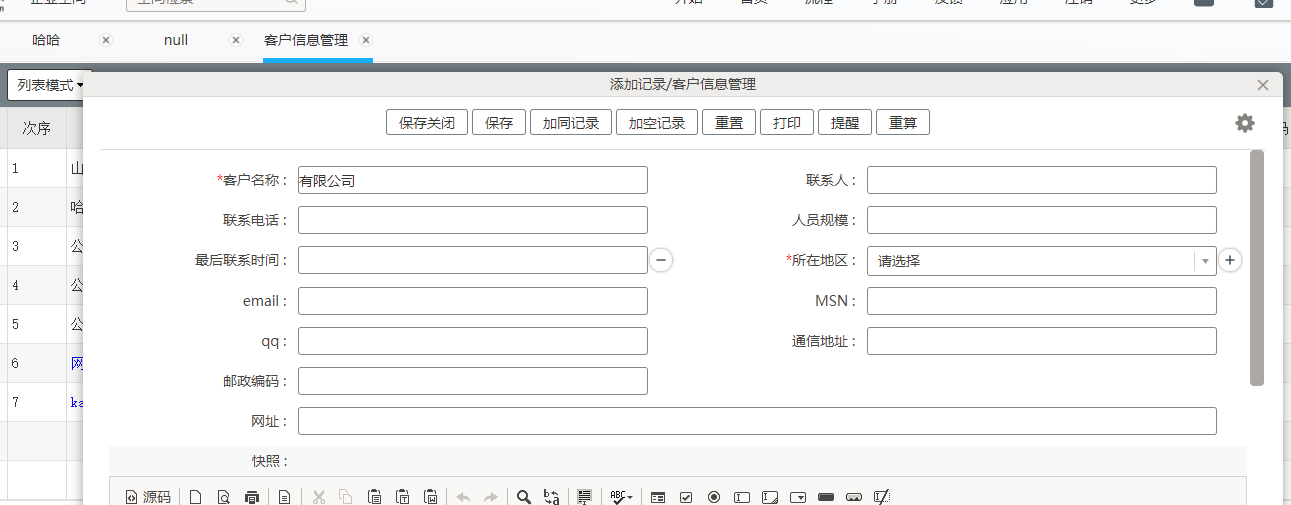1291x505 pixels.
Task: Focus the MSN input field
Action: (1042, 301)
